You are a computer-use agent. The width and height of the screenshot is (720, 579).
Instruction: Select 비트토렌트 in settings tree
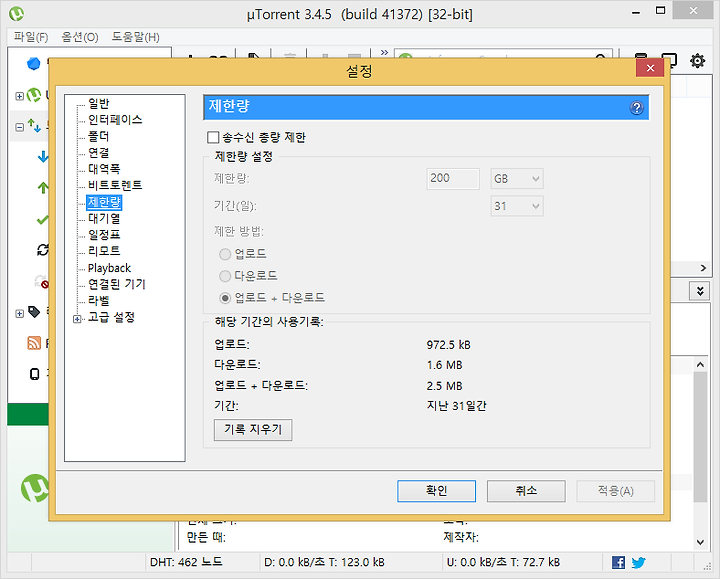point(115,185)
